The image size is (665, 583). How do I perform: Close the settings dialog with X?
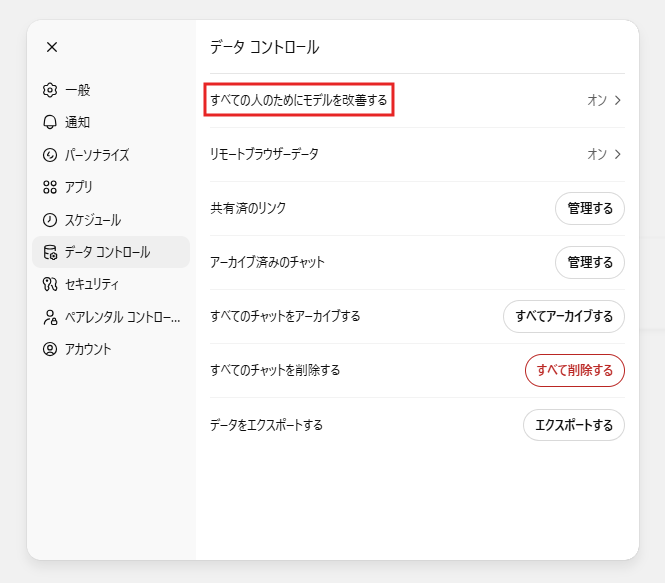[x=52, y=47]
